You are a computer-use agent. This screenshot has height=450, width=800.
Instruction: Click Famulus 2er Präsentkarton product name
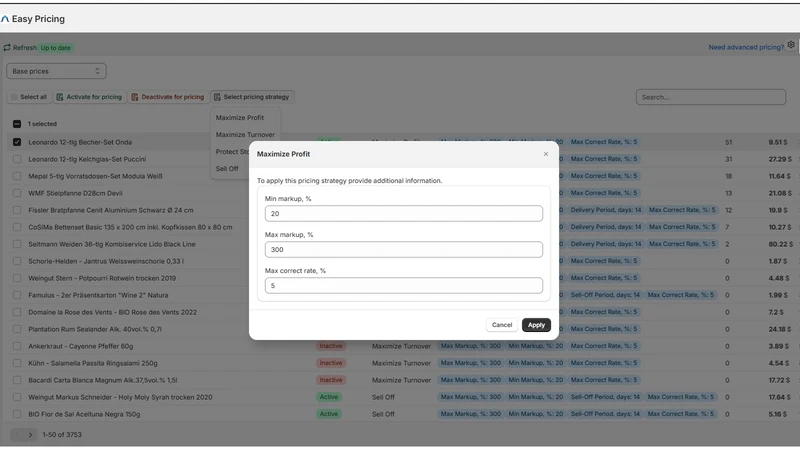pos(98,295)
